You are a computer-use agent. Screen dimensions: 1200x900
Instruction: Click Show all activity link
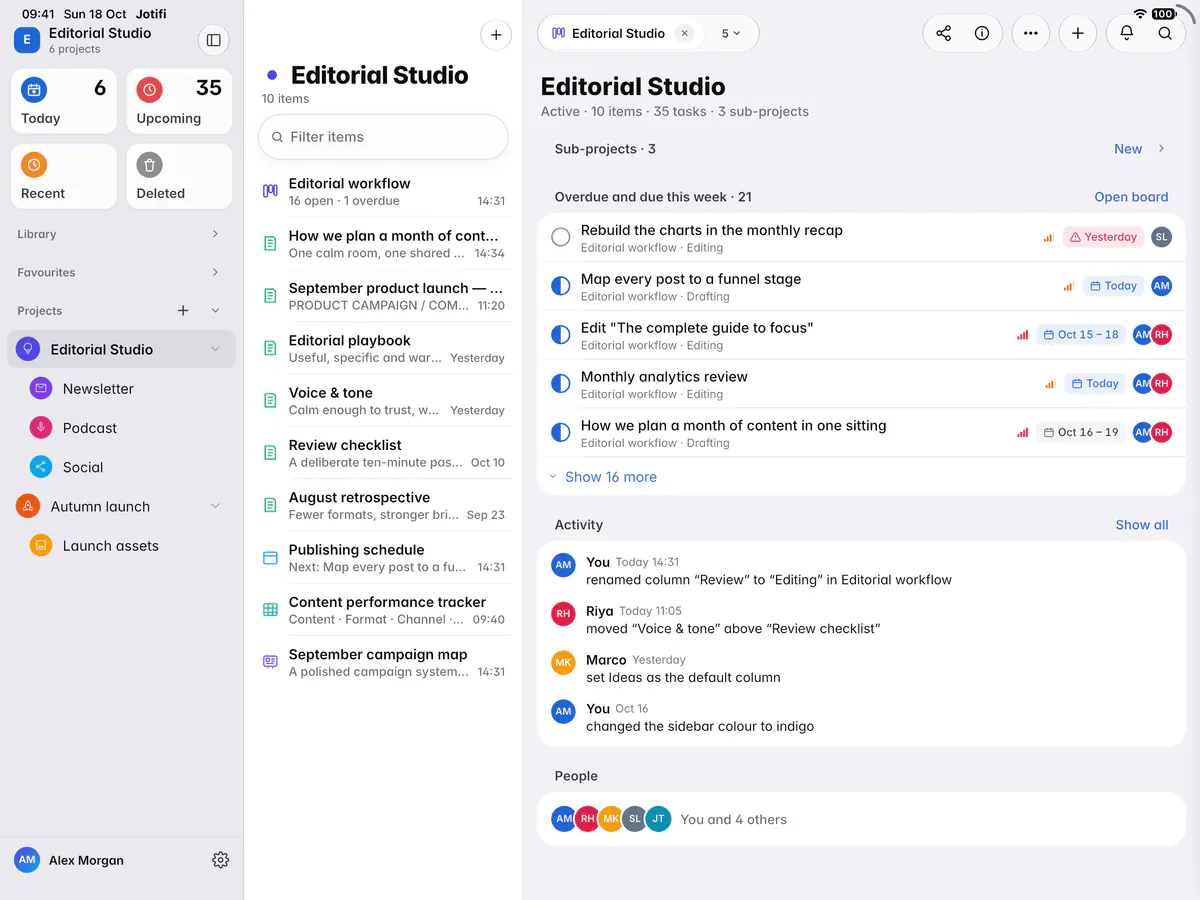[x=1142, y=525]
